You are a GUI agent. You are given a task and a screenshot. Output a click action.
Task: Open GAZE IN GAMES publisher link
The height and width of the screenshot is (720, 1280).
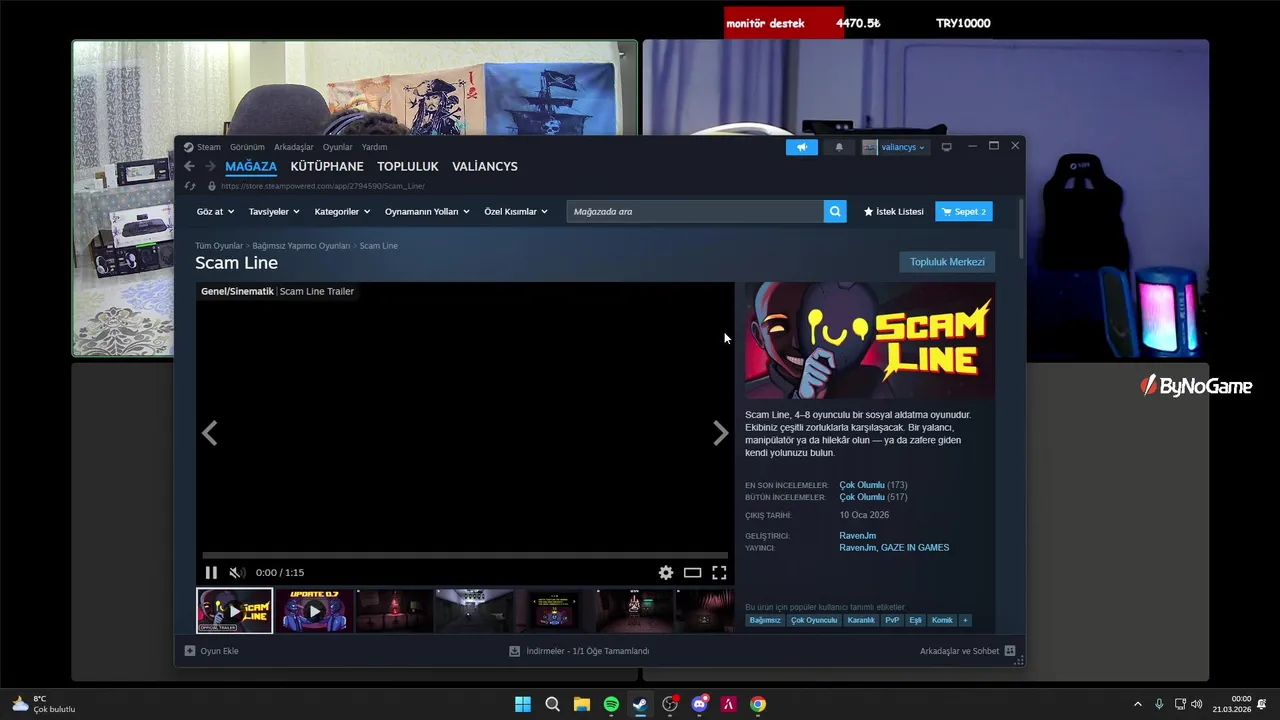[915, 548]
